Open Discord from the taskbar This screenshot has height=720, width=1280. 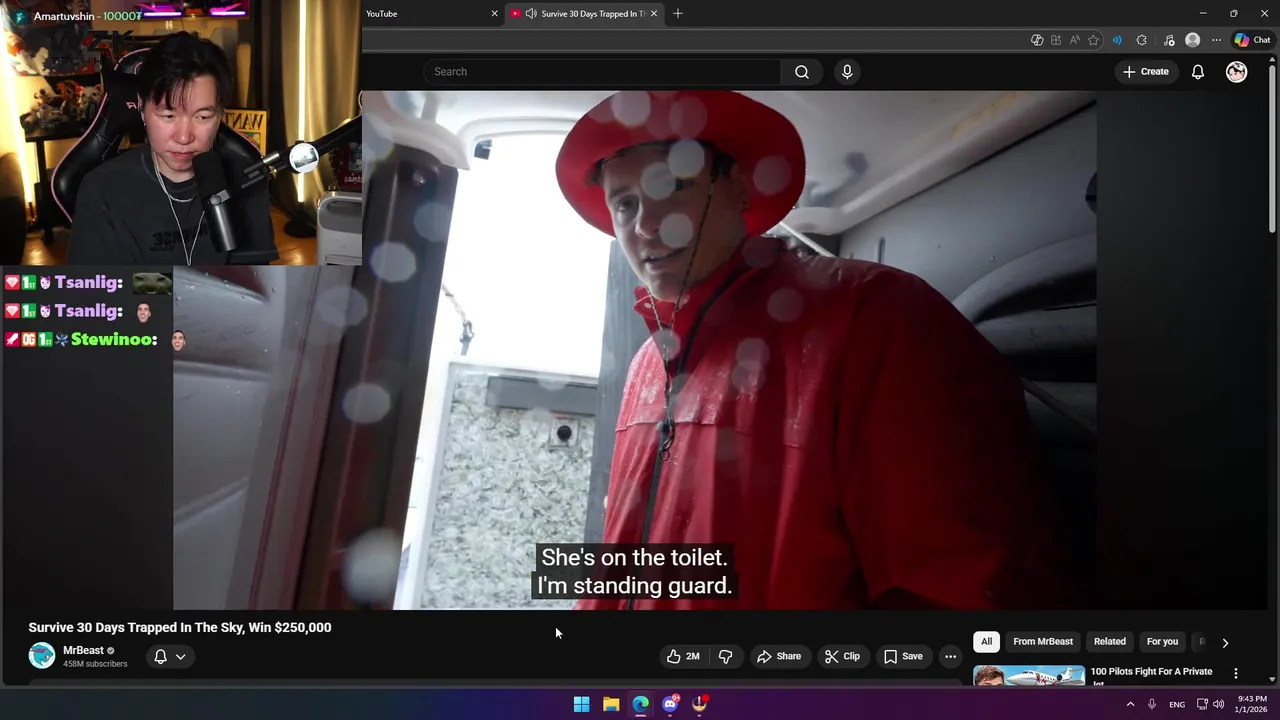670,704
